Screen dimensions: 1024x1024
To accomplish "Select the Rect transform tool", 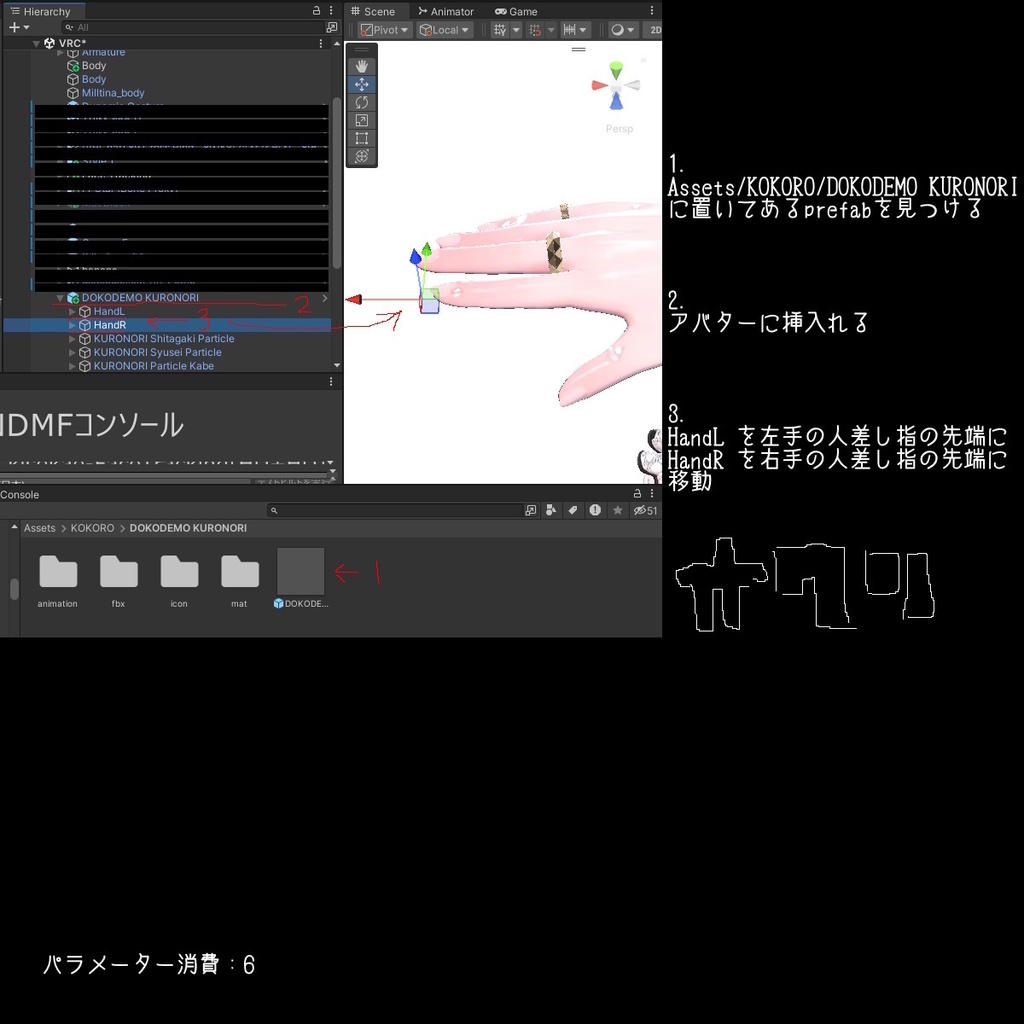I will click(361, 138).
